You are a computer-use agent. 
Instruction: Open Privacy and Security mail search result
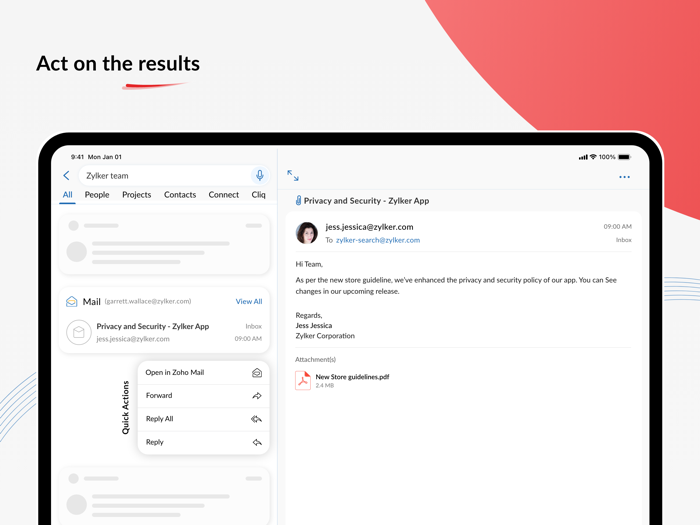point(164,332)
